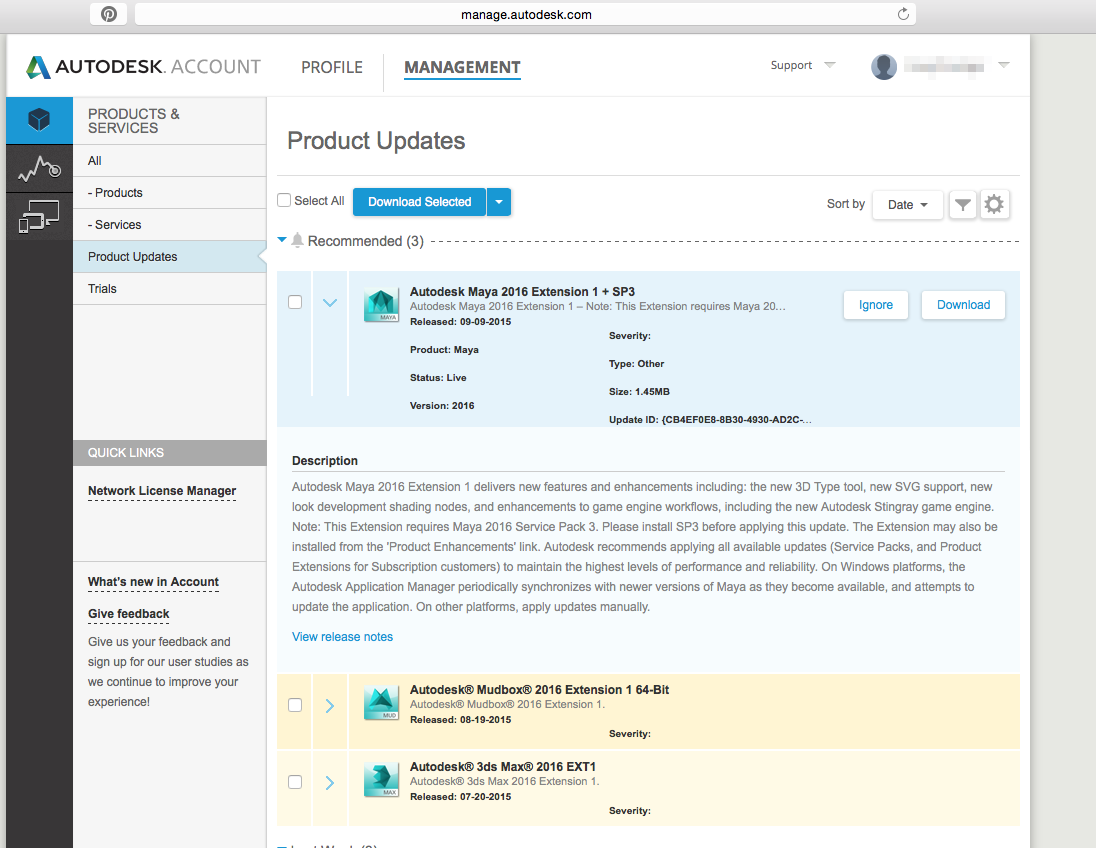Check the Select All checkbox
Screen dimensions: 1096x848
pos(284,201)
